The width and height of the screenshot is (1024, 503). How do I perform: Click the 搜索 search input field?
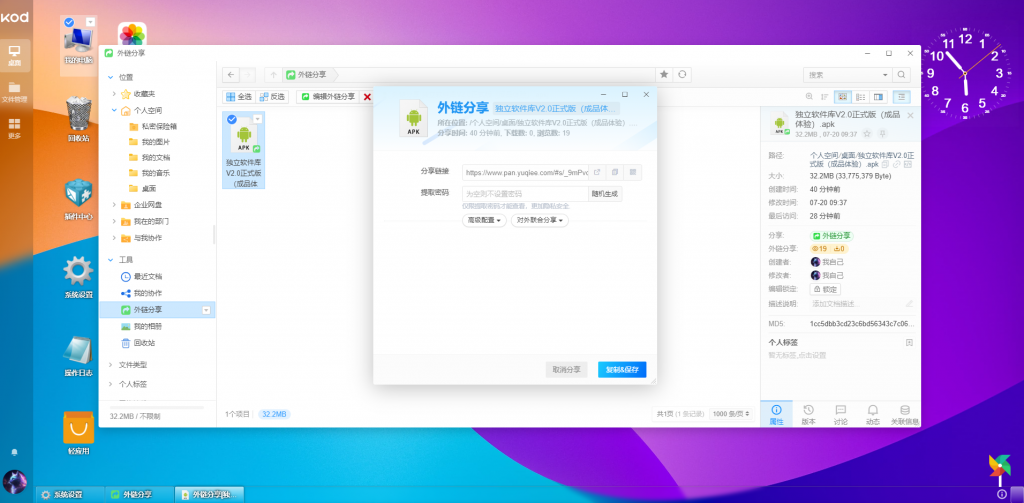[842, 75]
